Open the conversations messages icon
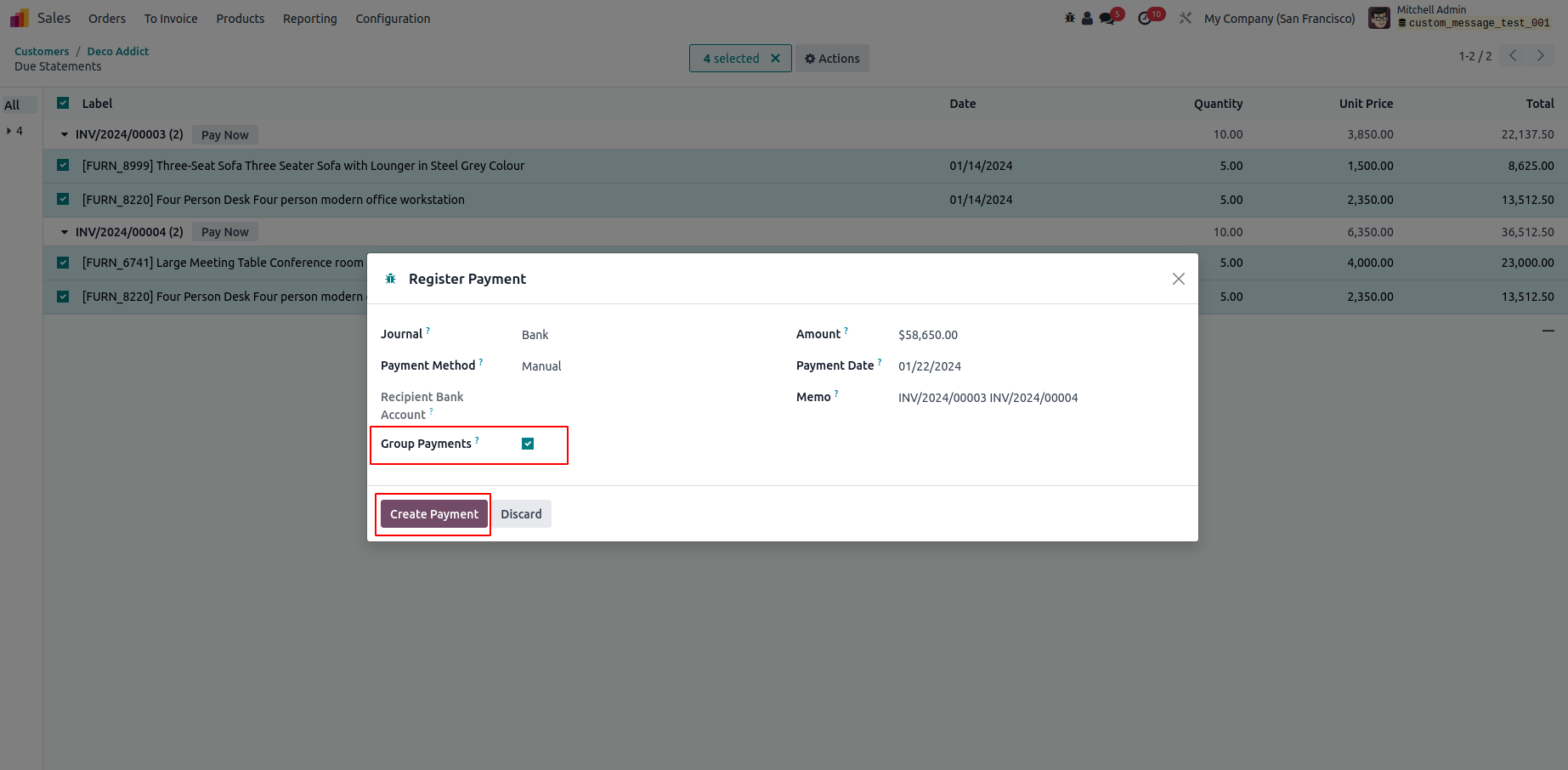The height and width of the screenshot is (770, 1568). 1107,18
